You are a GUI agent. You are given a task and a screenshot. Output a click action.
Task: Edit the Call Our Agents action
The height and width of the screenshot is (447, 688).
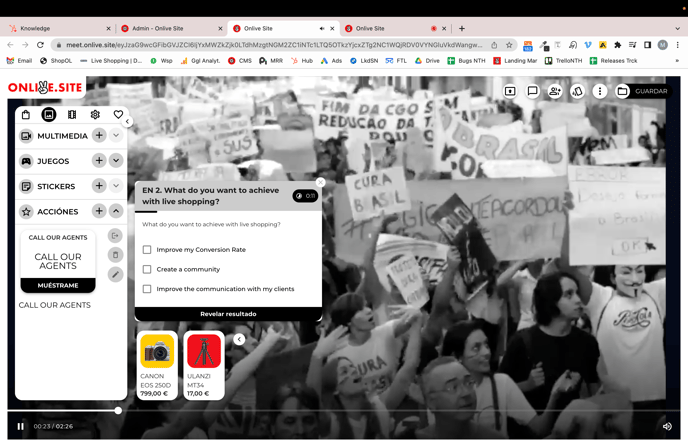coord(115,275)
